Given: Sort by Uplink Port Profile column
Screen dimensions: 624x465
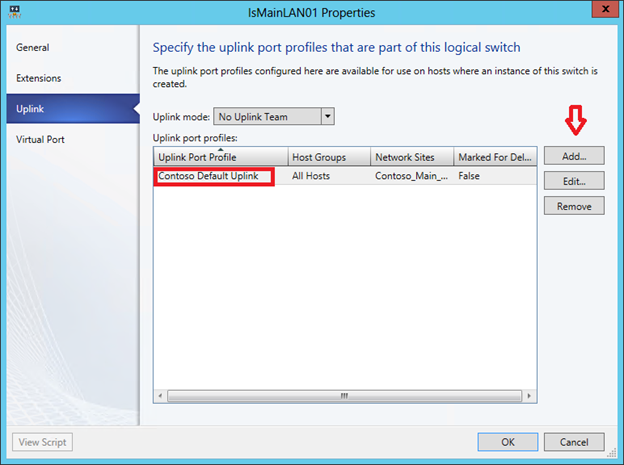Looking at the screenshot, I should click(220, 157).
